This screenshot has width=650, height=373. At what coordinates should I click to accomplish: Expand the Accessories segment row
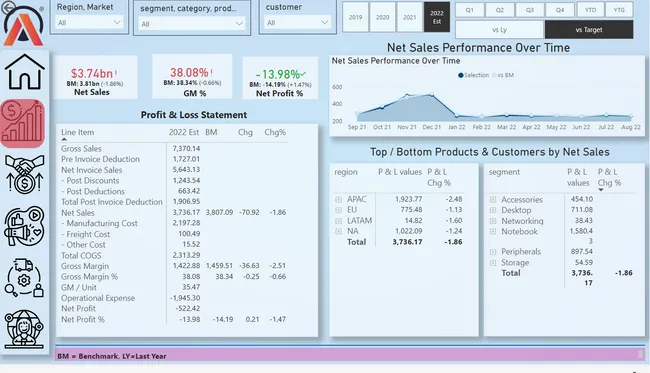[493, 200]
